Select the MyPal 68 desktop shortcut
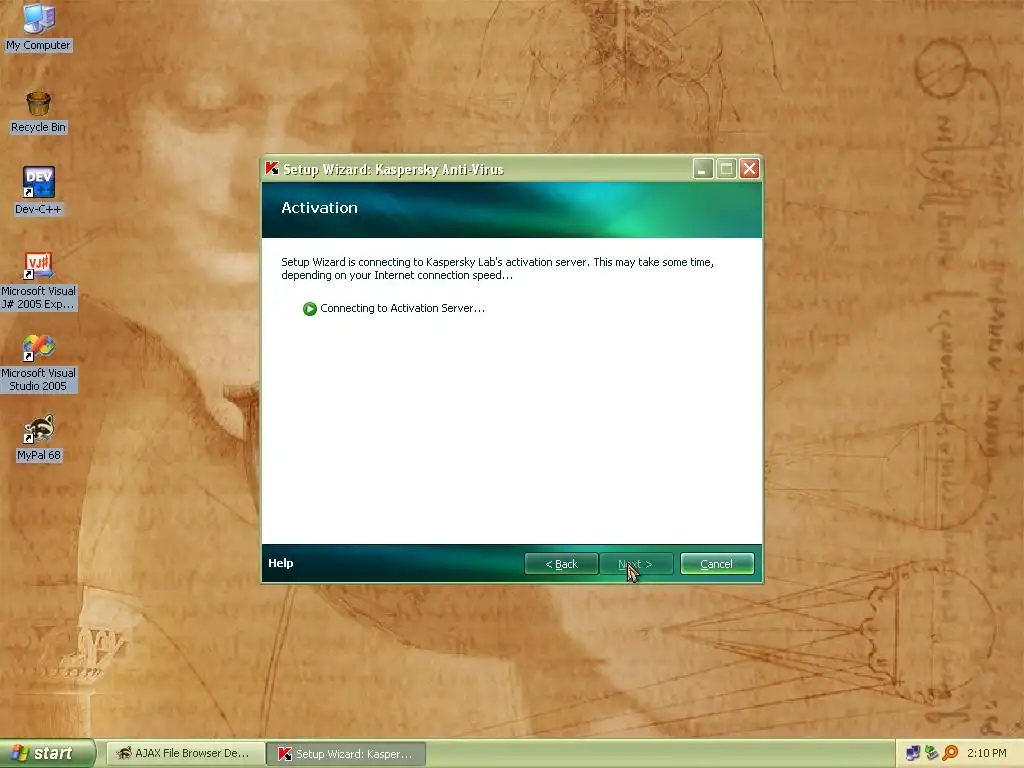1024x768 pixels. (39, 438)
